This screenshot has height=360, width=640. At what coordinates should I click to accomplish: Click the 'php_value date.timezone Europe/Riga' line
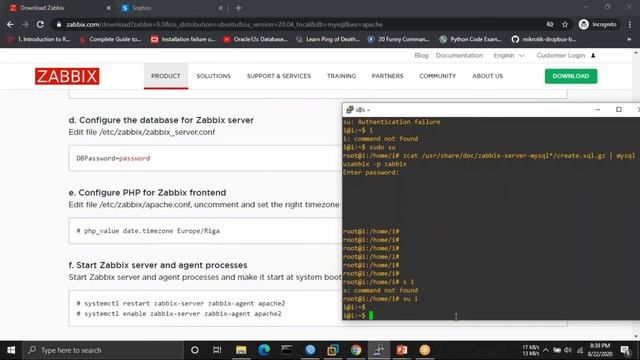148,231
